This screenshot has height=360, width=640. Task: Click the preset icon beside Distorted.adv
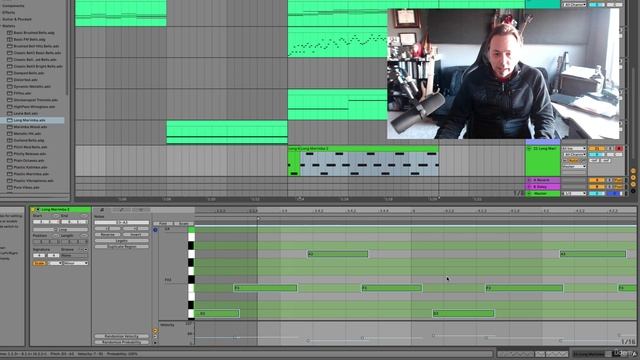pyautogui.click(x=10, y=80)
